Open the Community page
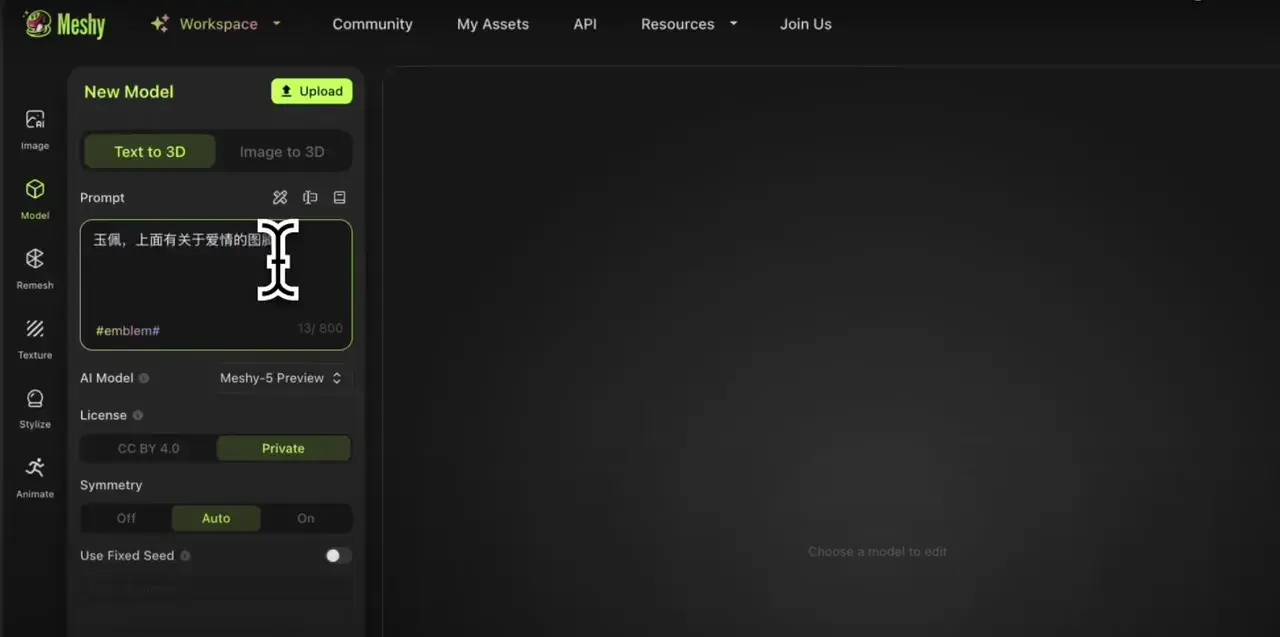1280x637 pixels. [372, 23]
